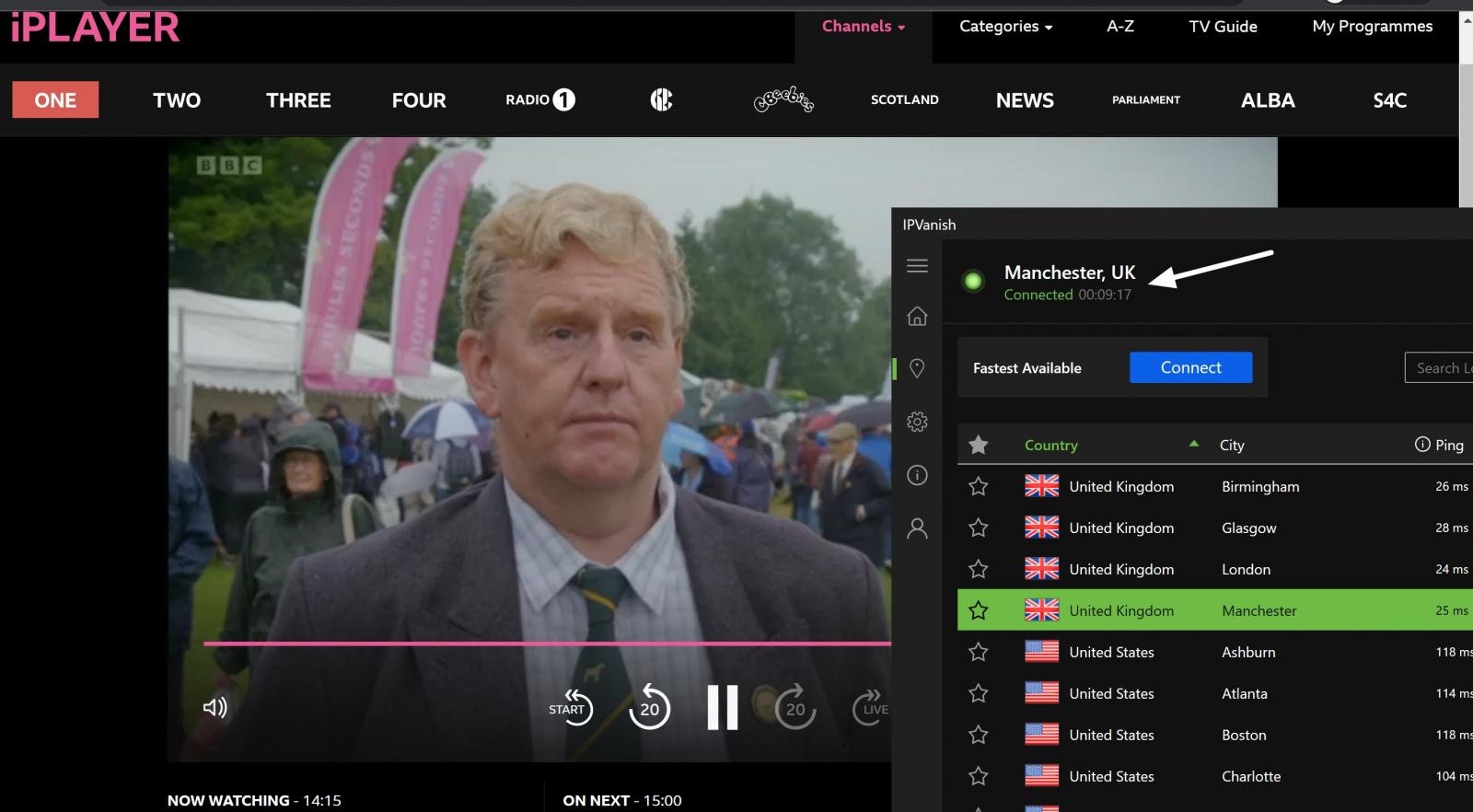Click the Ping info icon
Viewport: 1473px width, 812px height.
(1422, 445)
